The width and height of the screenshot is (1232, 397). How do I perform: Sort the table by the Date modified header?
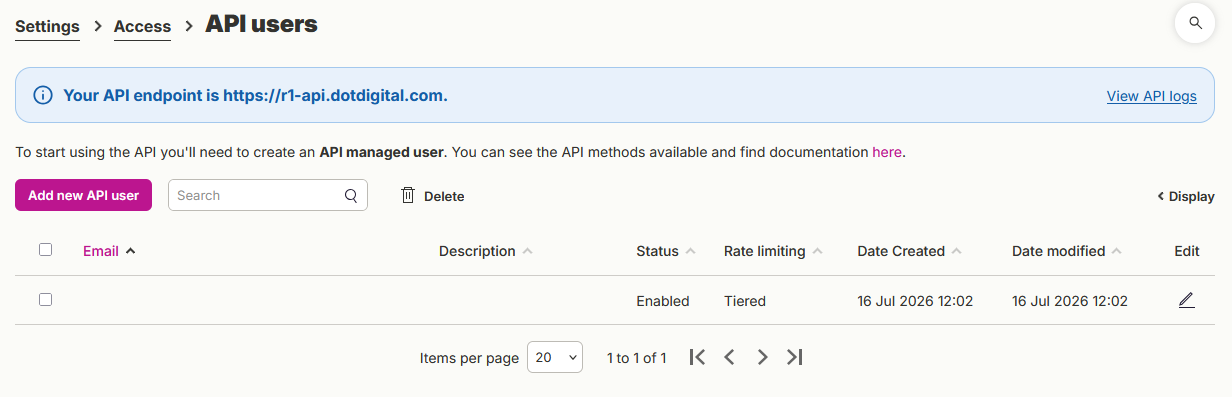[1059, 251]
